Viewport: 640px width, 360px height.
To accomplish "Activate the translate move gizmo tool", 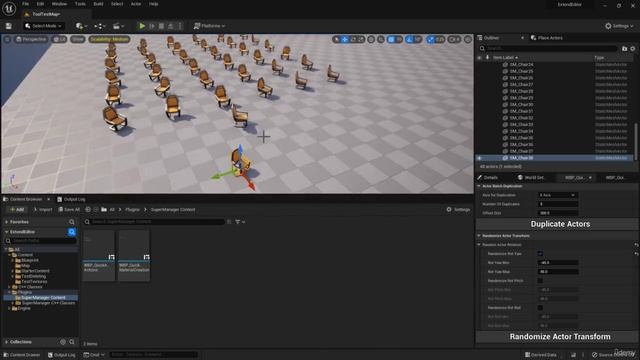I will pos(345,40).
